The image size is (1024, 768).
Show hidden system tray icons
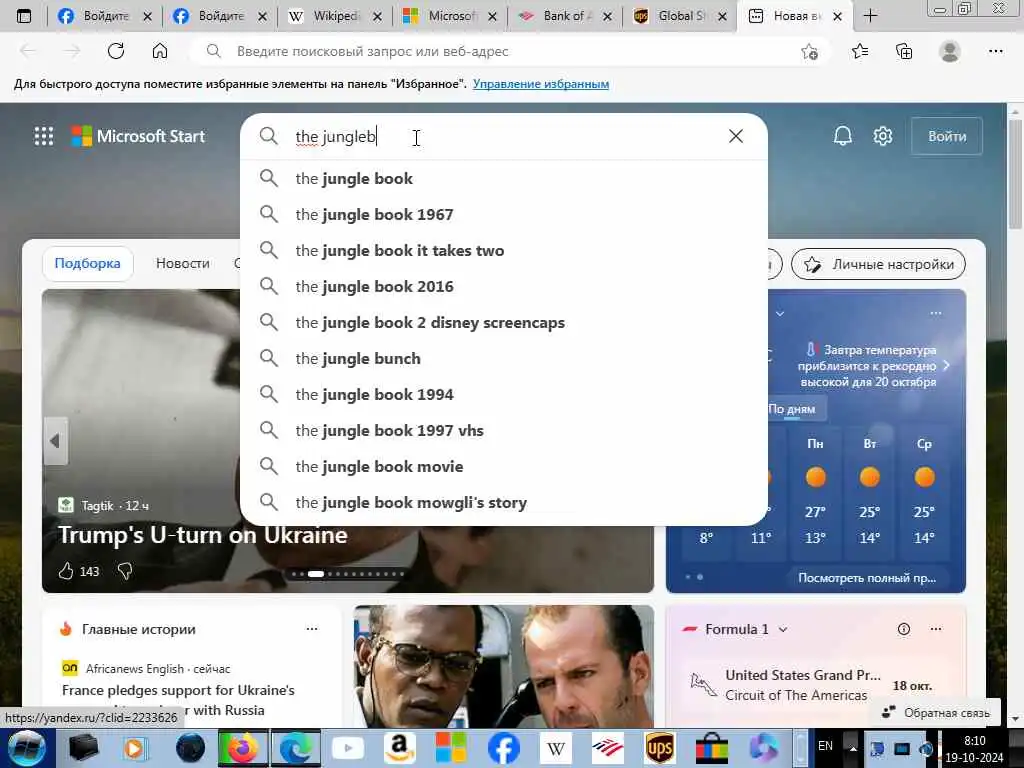[x=852, y=748]
